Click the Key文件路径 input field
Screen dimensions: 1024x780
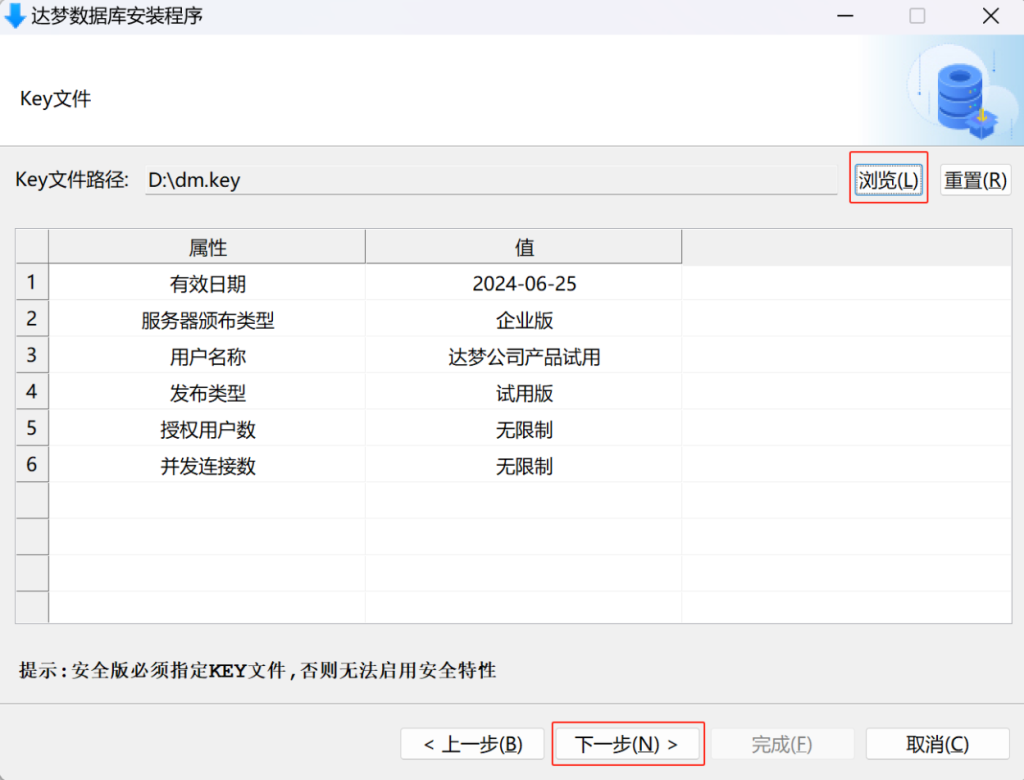pyautogui.click(x=490, y=181)
